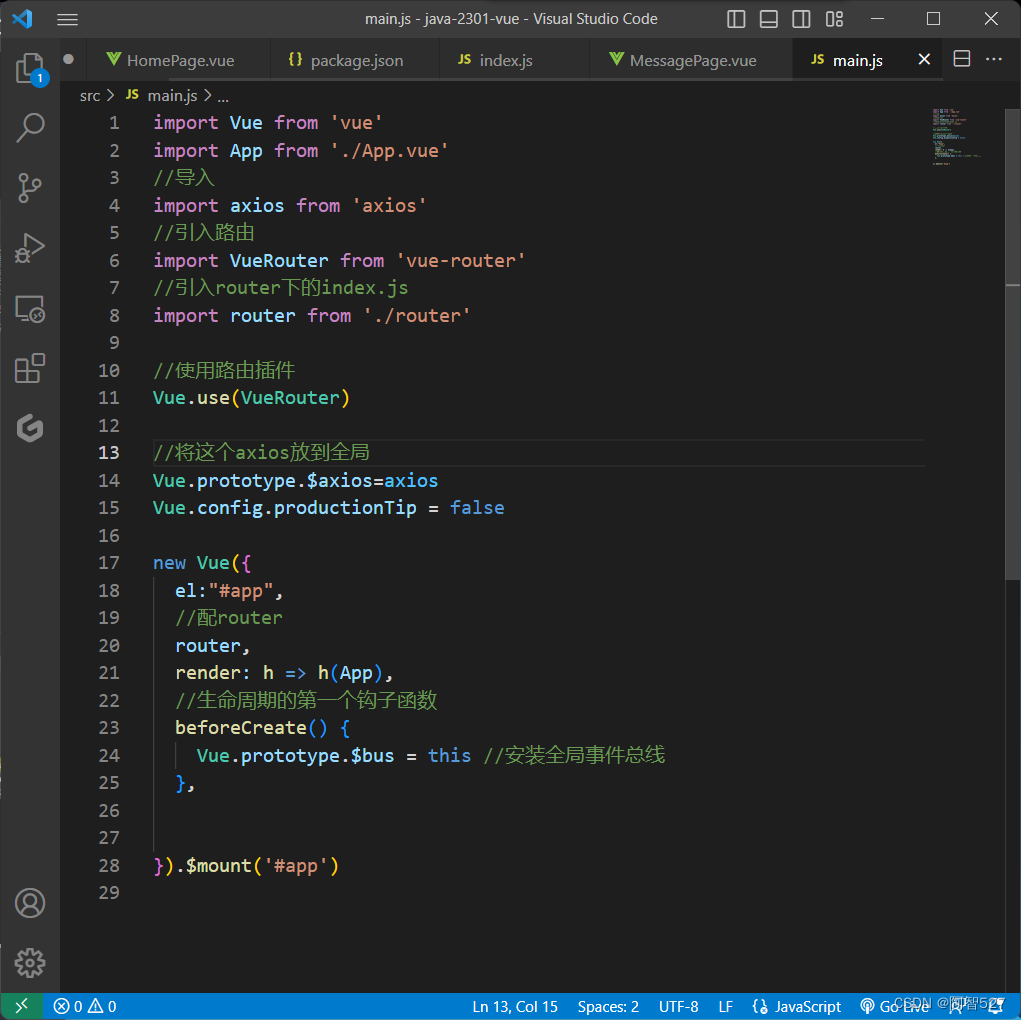The height and width of the screenshot is (1020, 1021).
Task: Open the Customize Layout icon
Action: (834, 19)
